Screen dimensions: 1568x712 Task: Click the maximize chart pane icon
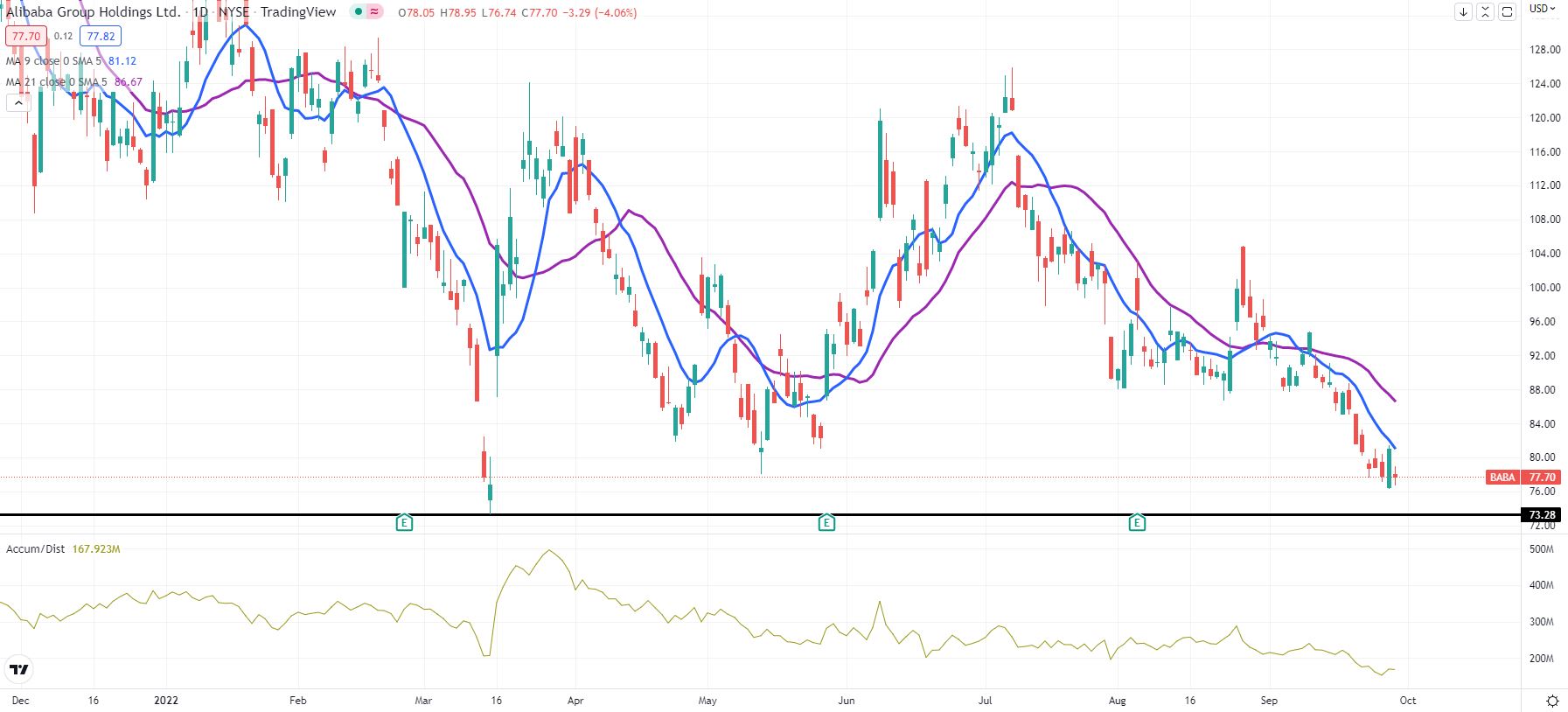[1507, 11]
